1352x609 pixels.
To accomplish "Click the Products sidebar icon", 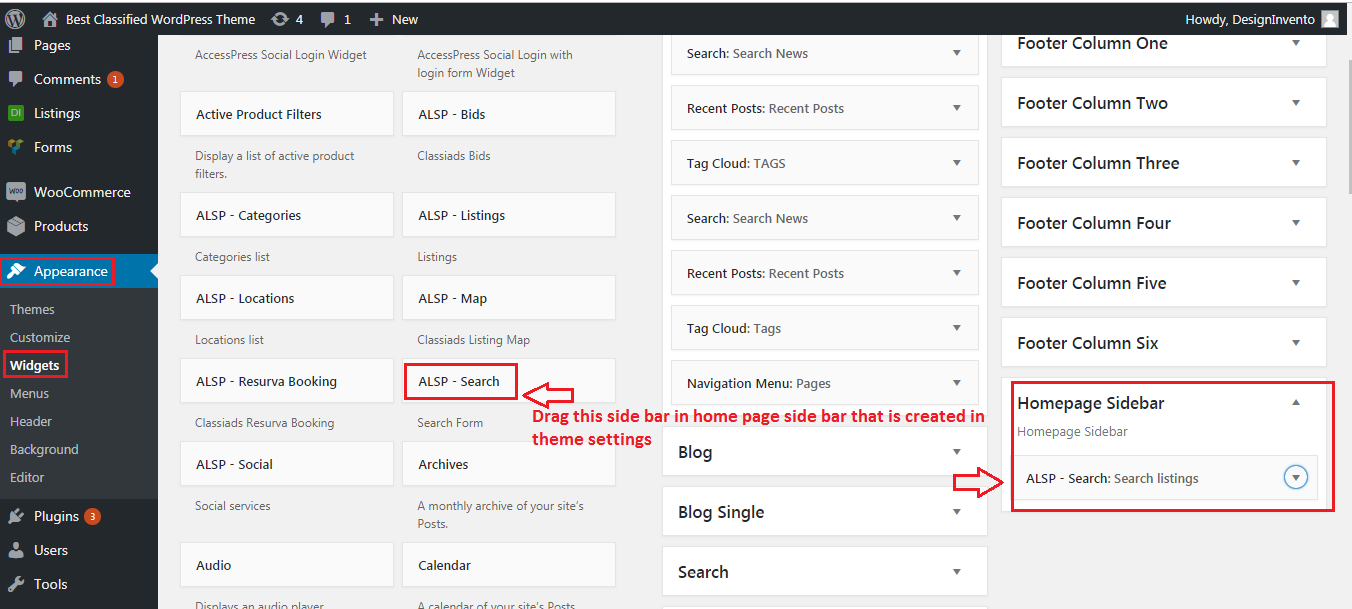I will click(15, 226).
